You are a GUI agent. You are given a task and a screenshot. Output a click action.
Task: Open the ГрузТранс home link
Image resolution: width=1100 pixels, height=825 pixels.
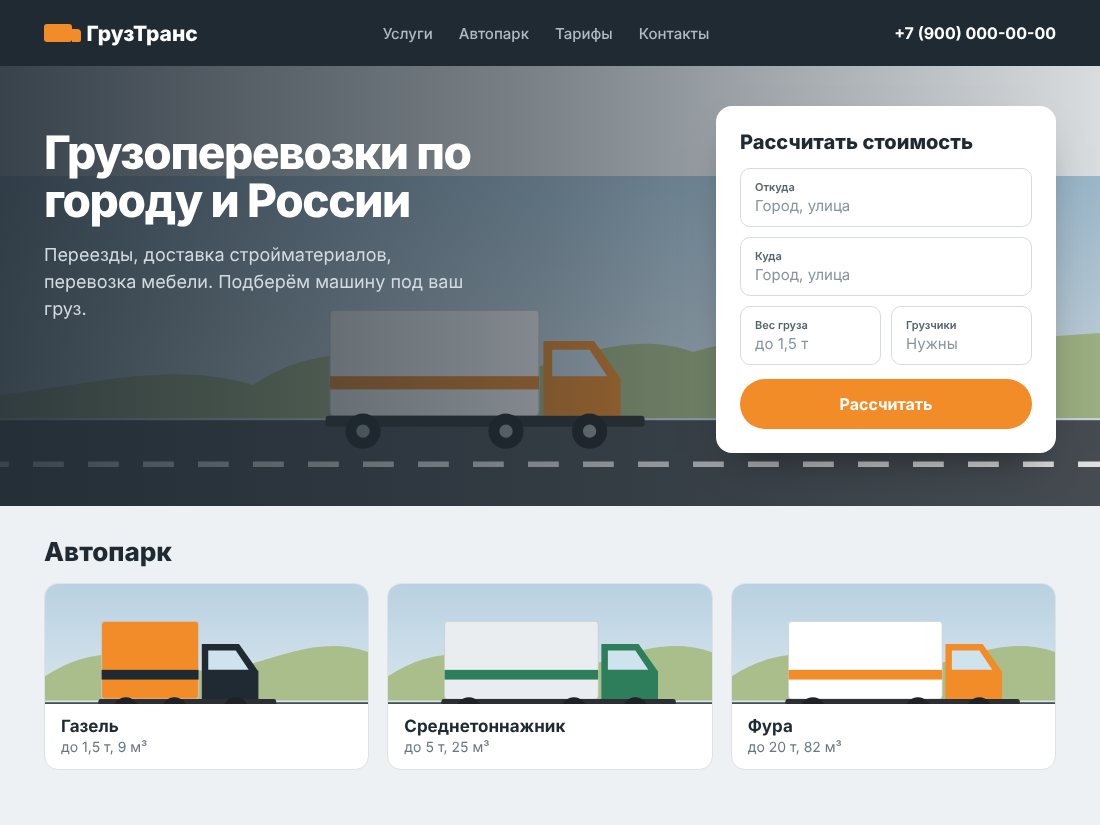pos(121,33)
